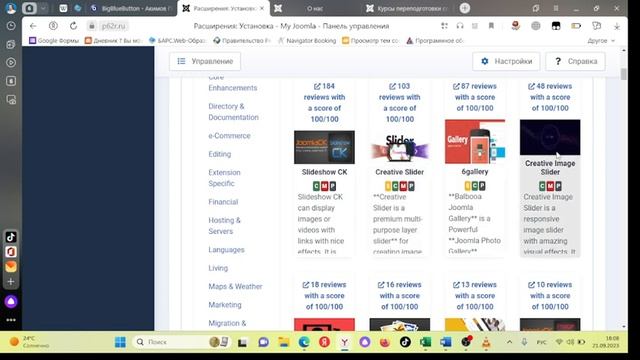Bookmark this page with bookmark icon

click(x=491, y=26)
